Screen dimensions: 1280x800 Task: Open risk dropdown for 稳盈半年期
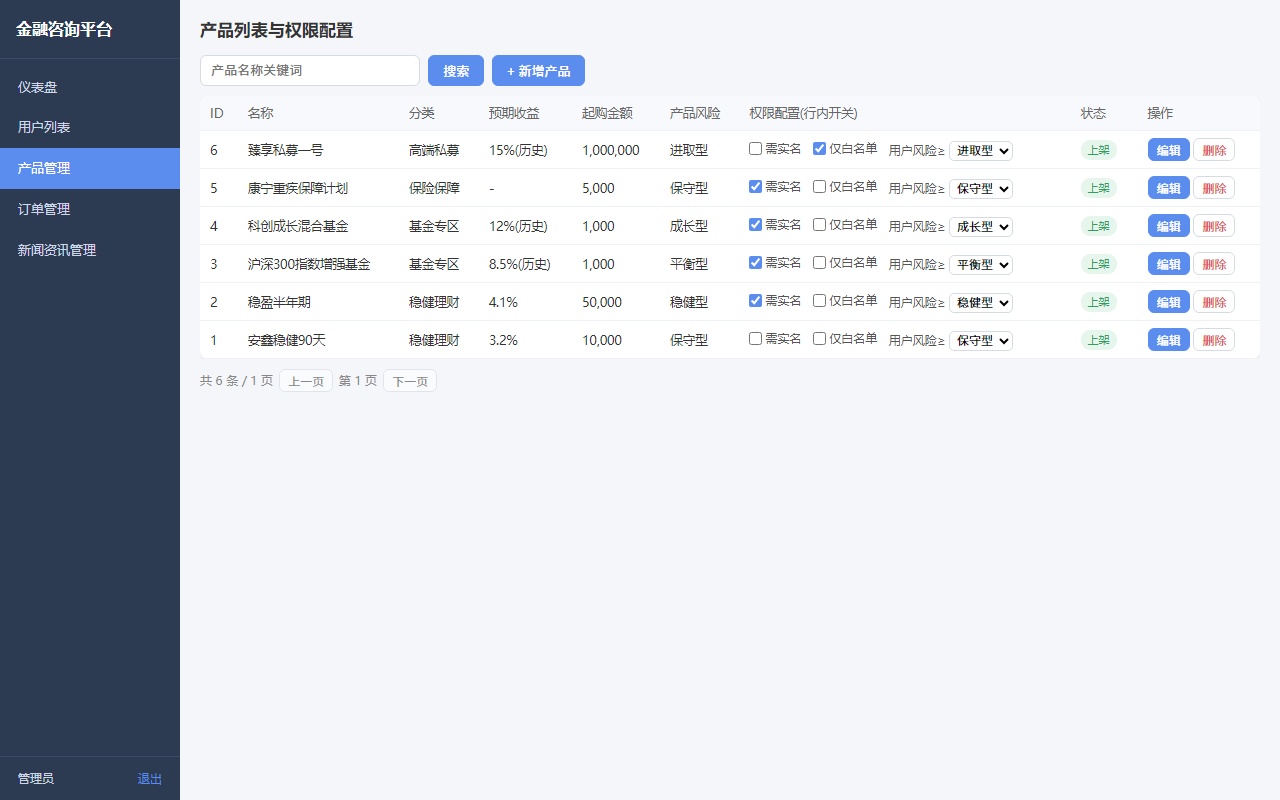pyautogui.click(x=981, y=303)
